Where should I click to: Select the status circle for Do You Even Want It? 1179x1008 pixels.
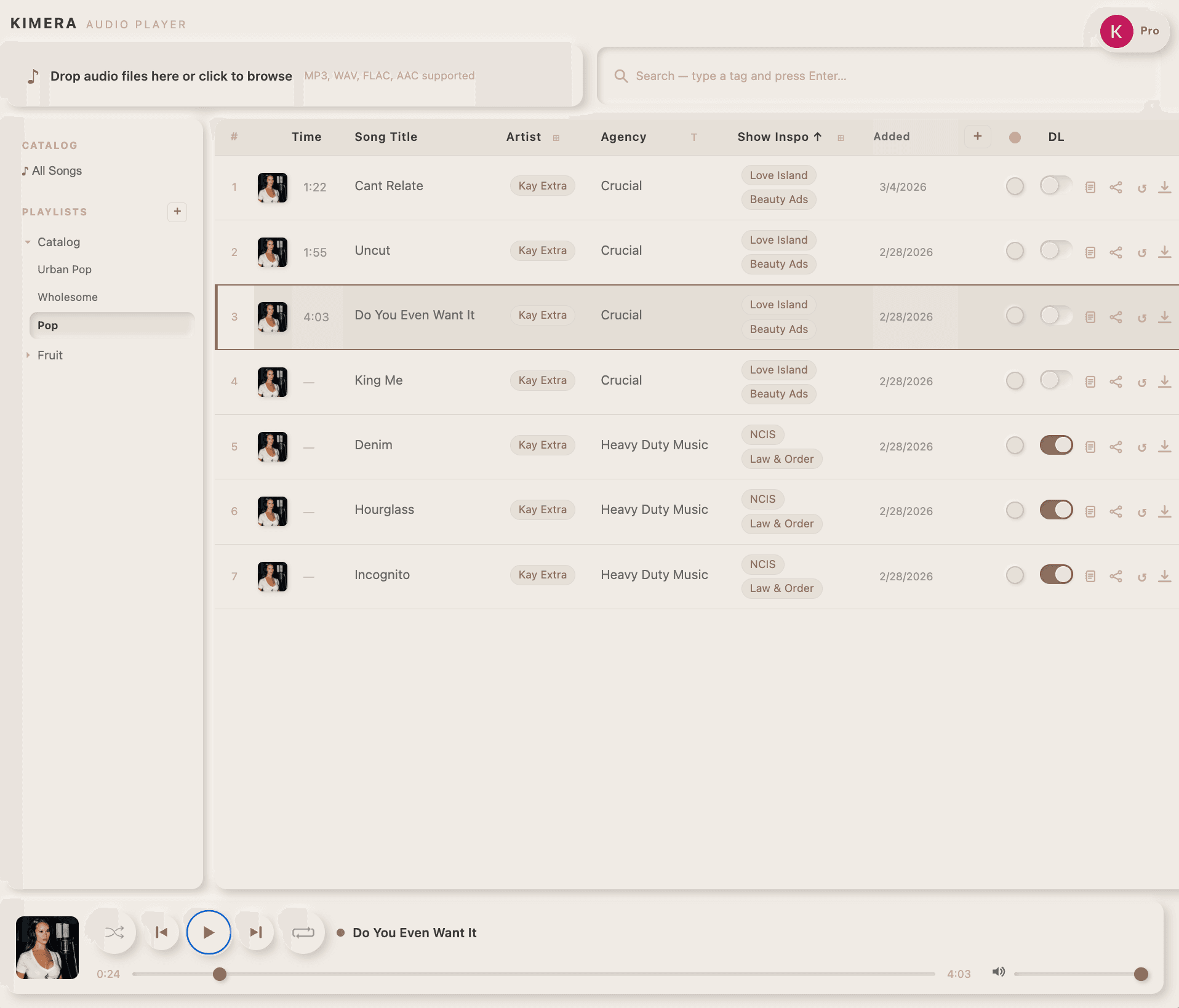[x=1015, y=316]
